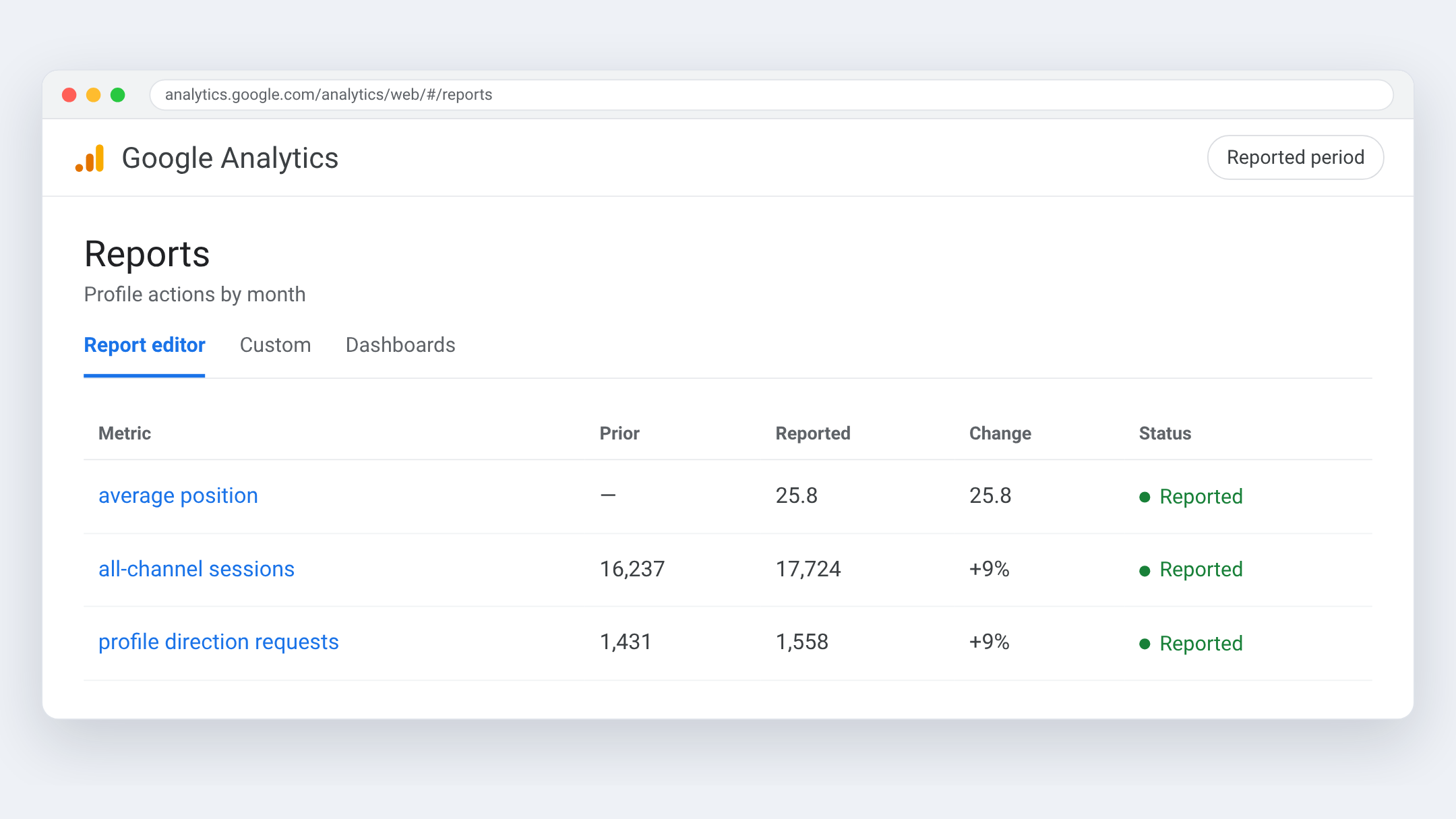Screen dimensions: 1456x819
Task: Select the 1,558 reported value cell
Action: 802,642
